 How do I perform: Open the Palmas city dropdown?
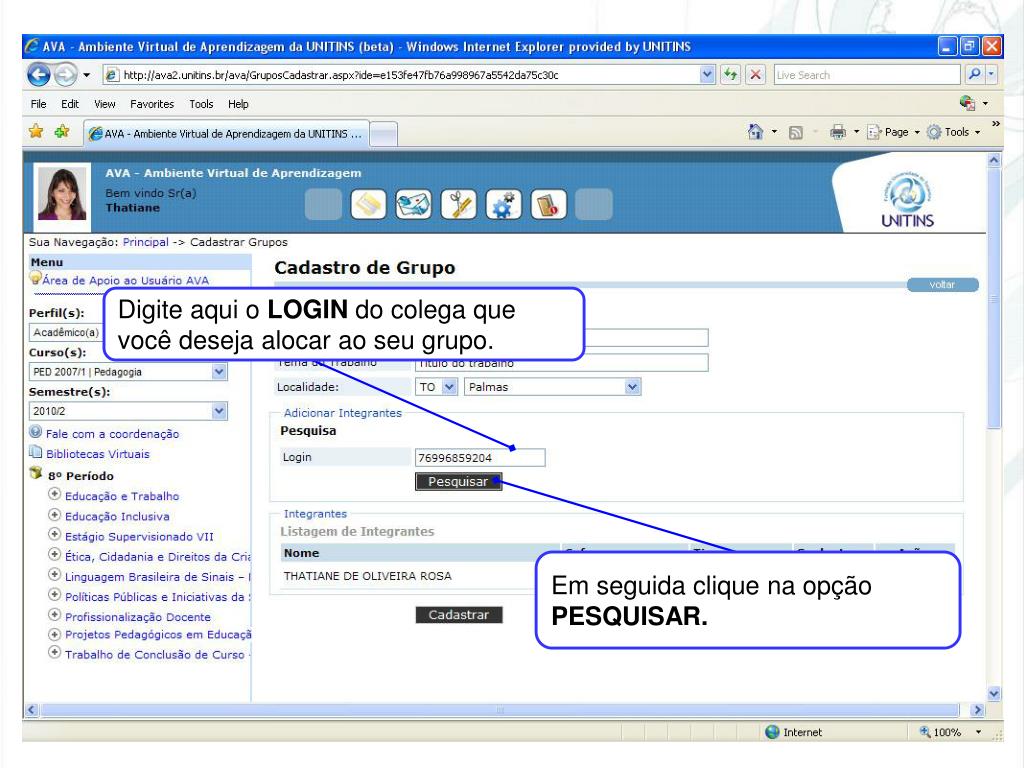point(632,387)
